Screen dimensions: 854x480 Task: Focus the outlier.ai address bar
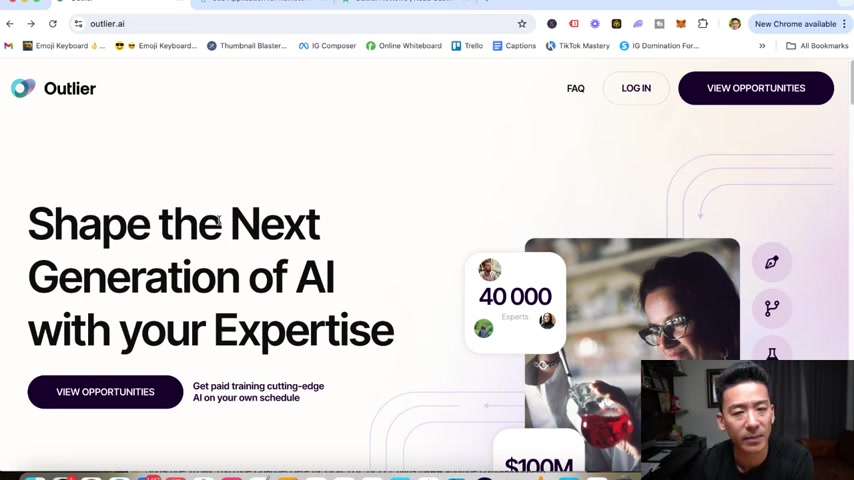click(300, 24)
